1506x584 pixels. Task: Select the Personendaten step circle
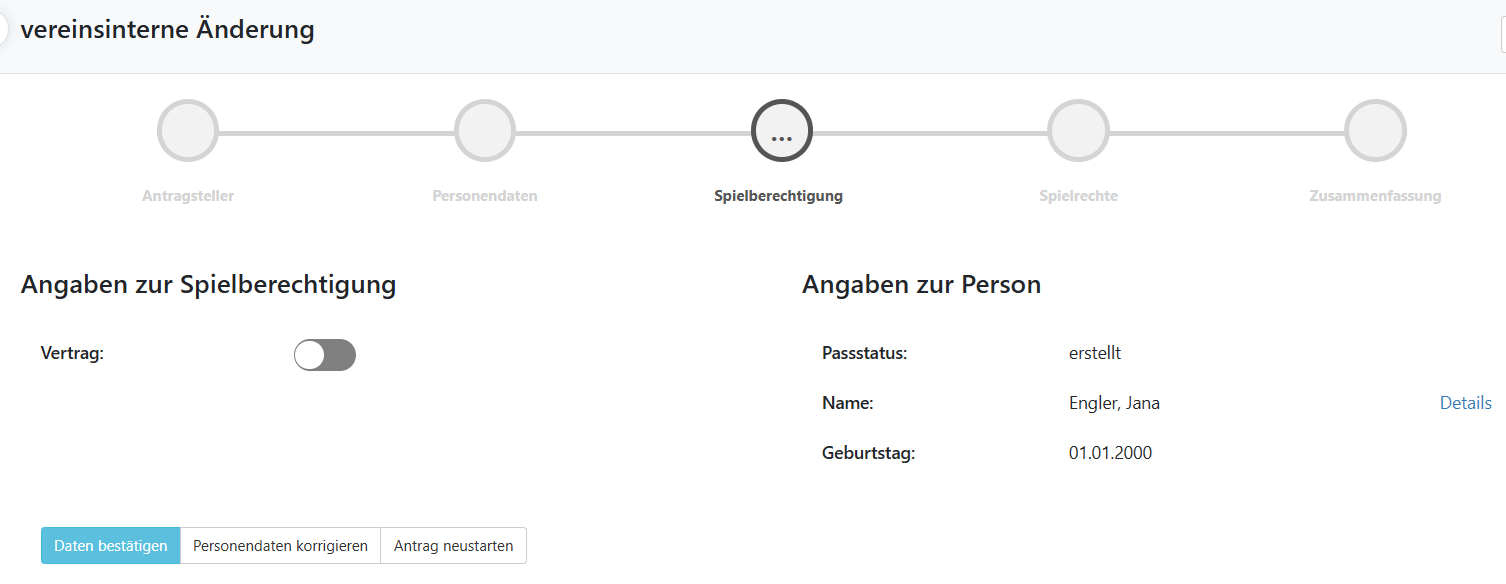(485, 131)
